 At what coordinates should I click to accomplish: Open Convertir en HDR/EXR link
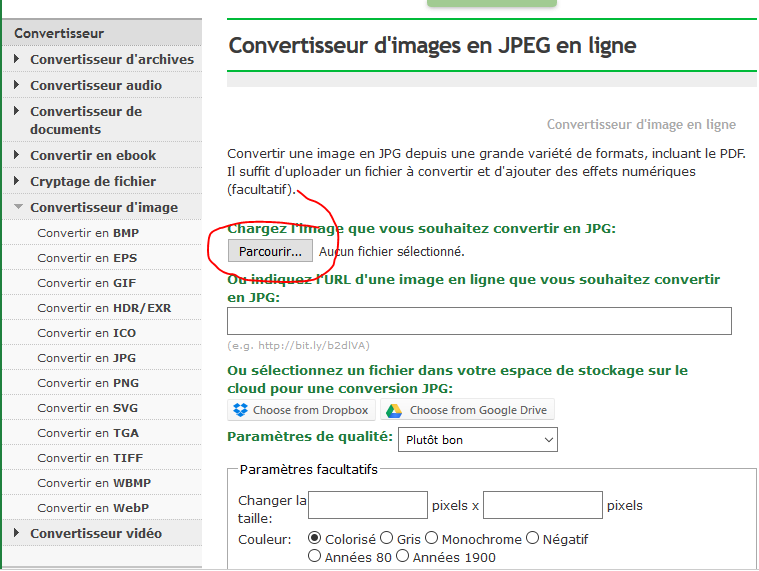tap(104, 308)
